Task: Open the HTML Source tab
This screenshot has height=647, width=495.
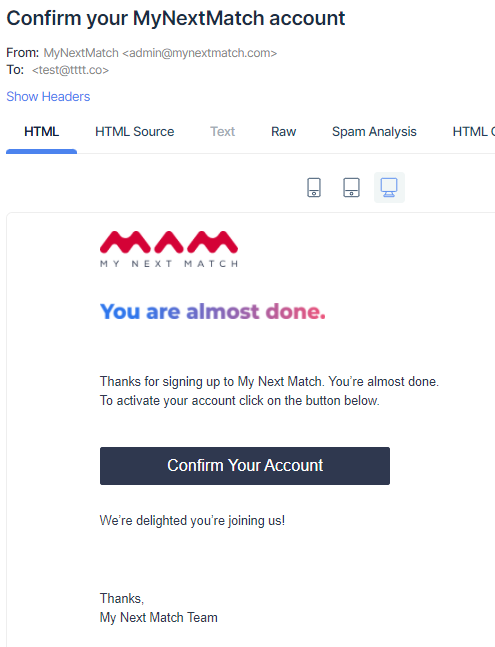Action: (134, 132)
